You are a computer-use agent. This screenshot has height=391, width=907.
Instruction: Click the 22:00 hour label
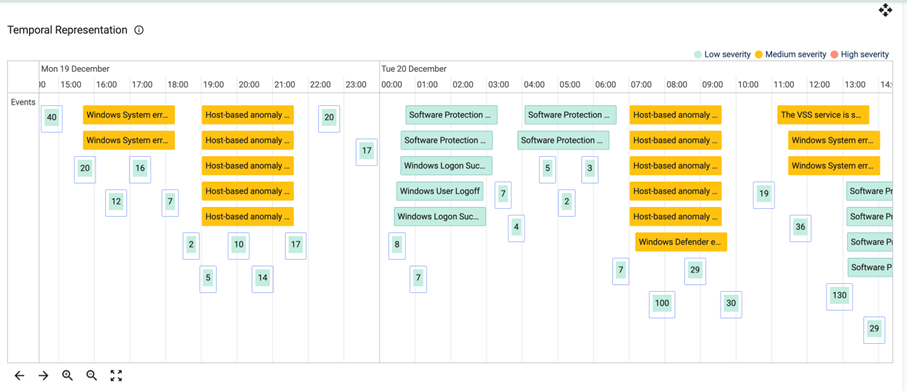pos(320,84)
